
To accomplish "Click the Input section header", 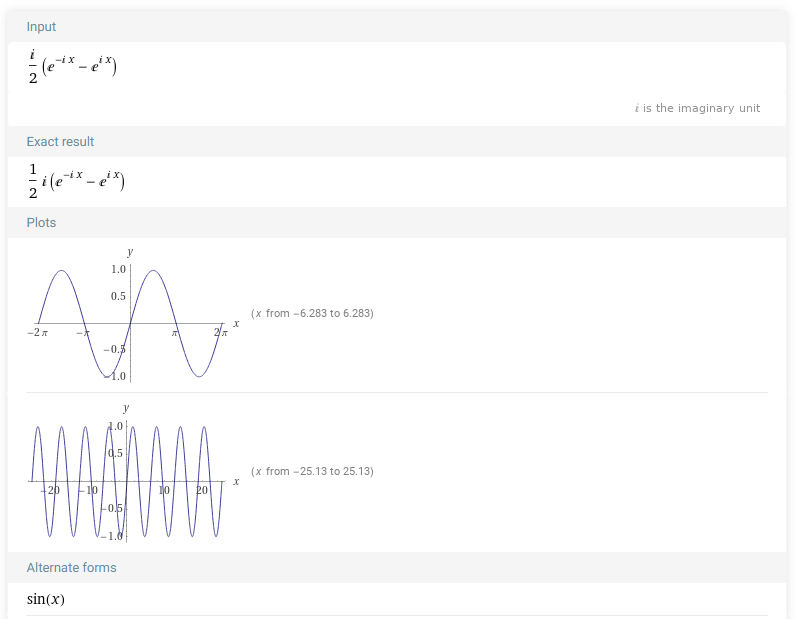I will click(41, 27).
